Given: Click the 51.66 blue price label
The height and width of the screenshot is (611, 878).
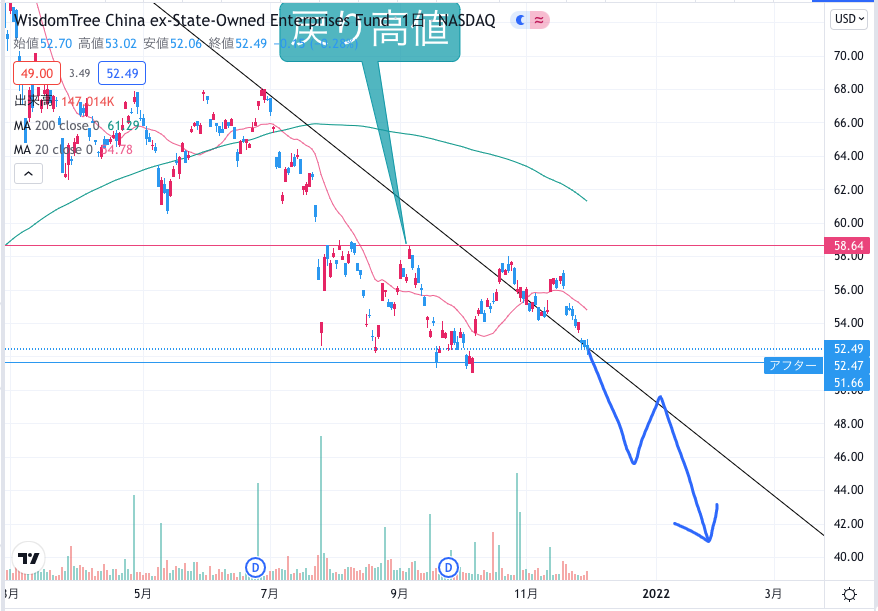Looking at the screenshot, I should (x=847, y=383).
